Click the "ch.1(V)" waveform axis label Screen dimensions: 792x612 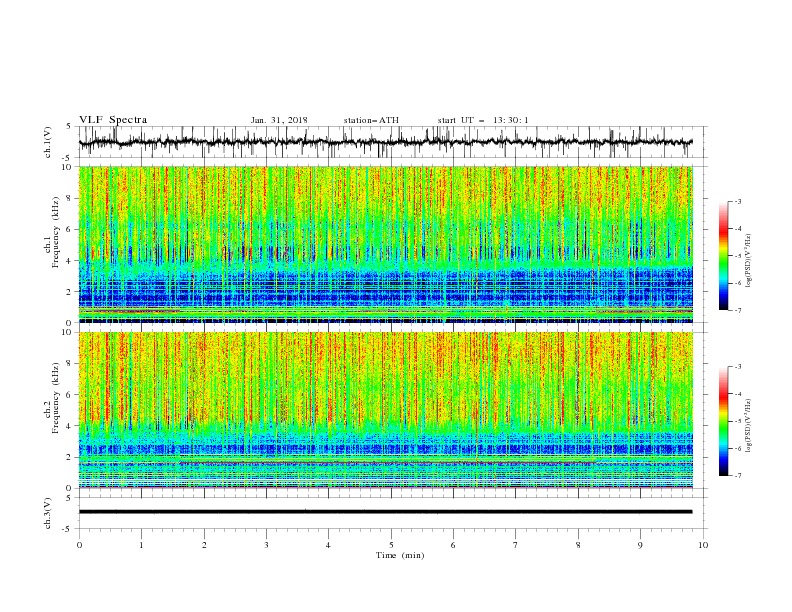pyautogui.click(x=48, y=142)
